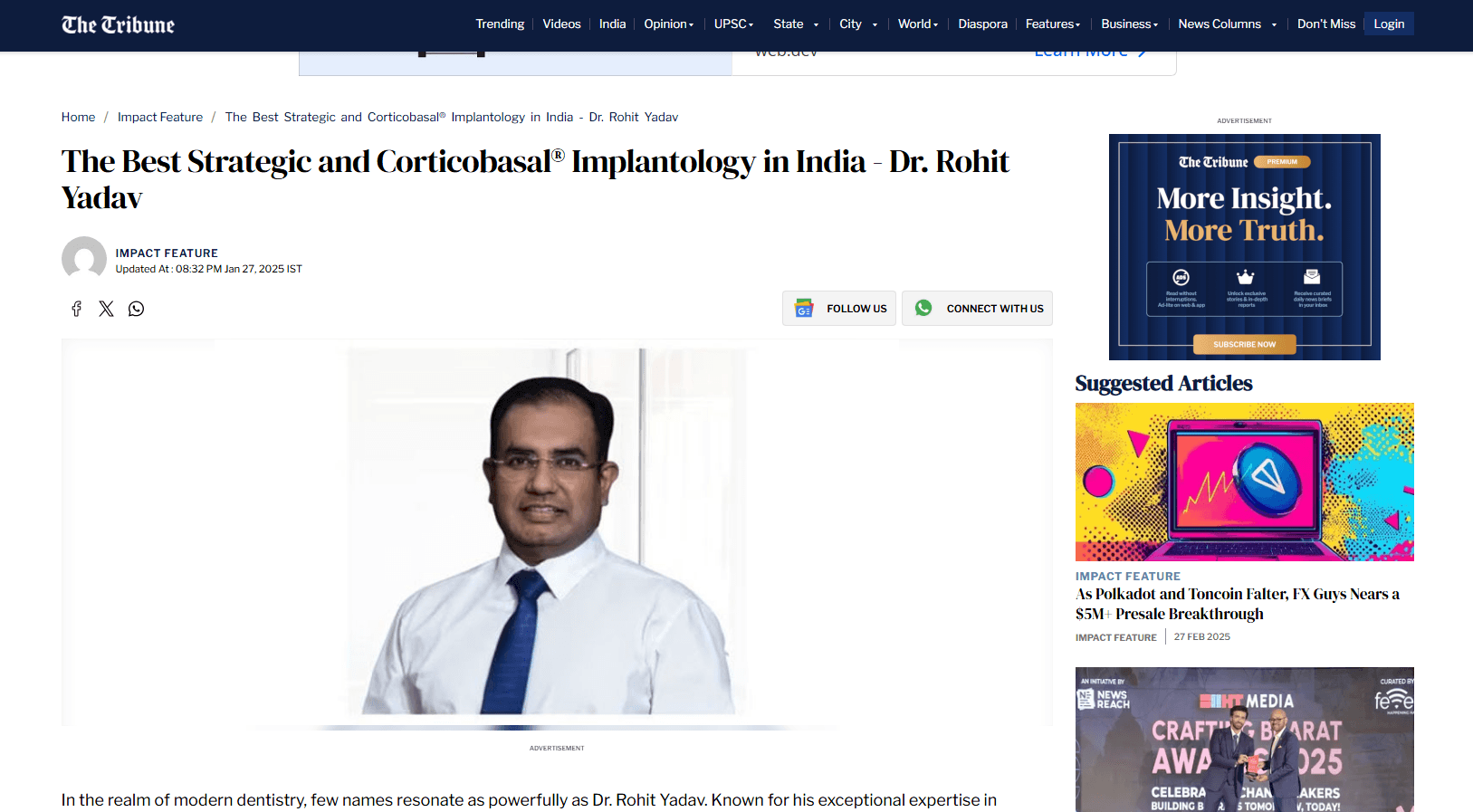Expand the Opinion dropdown menu

point(668,24)
